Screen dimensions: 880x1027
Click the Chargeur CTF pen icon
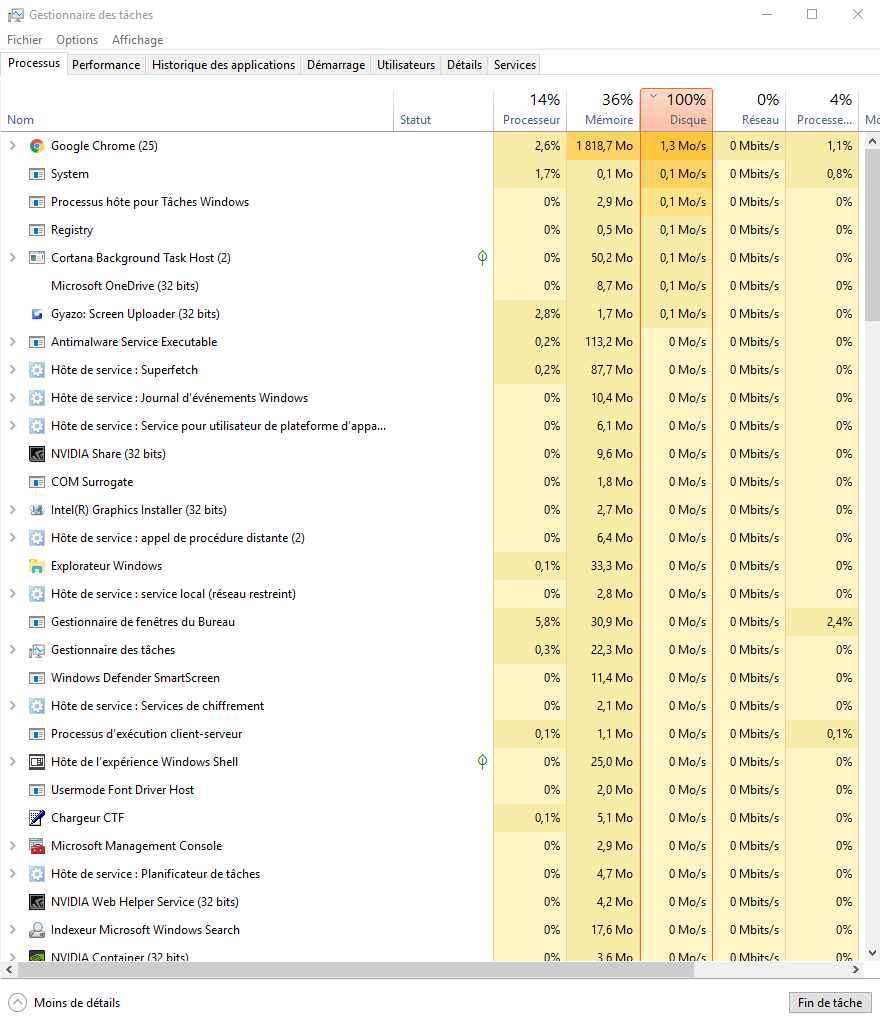coord(37,818)
